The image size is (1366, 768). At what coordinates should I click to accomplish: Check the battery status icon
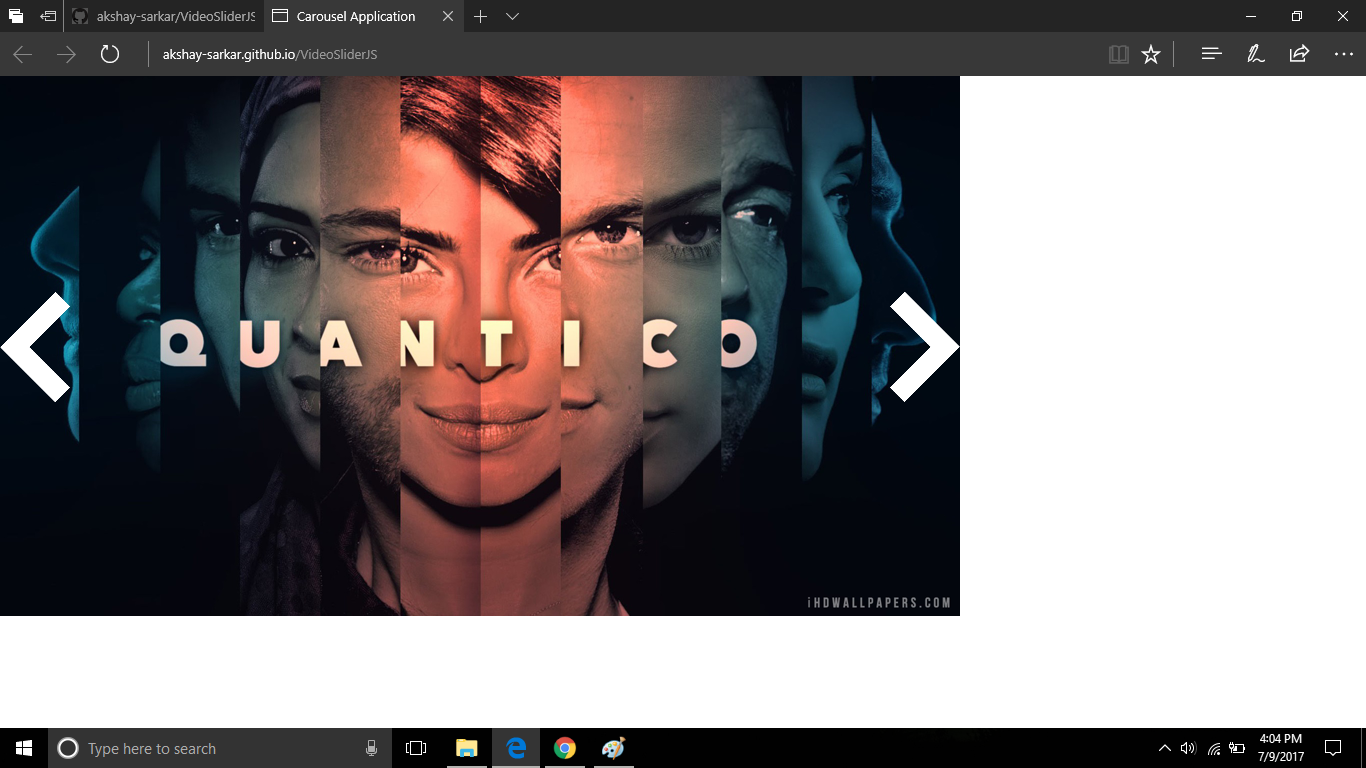click(x=1237, y=748)
